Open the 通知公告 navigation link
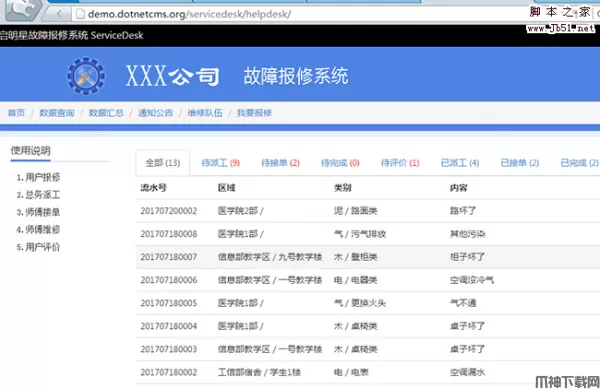This screenshot has height=389, width=600. 156,113
